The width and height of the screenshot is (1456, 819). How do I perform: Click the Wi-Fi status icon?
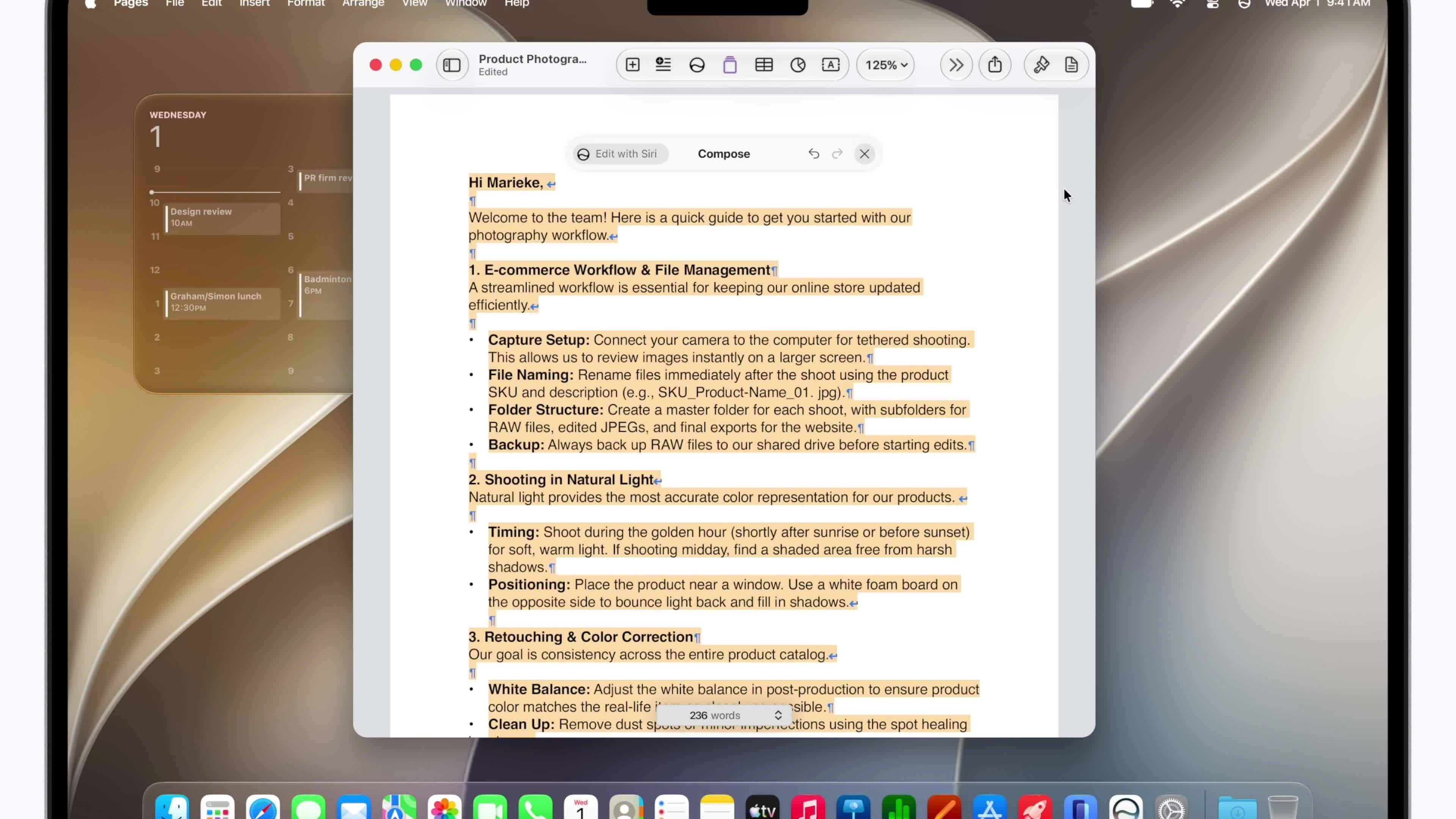point(1177,3)
